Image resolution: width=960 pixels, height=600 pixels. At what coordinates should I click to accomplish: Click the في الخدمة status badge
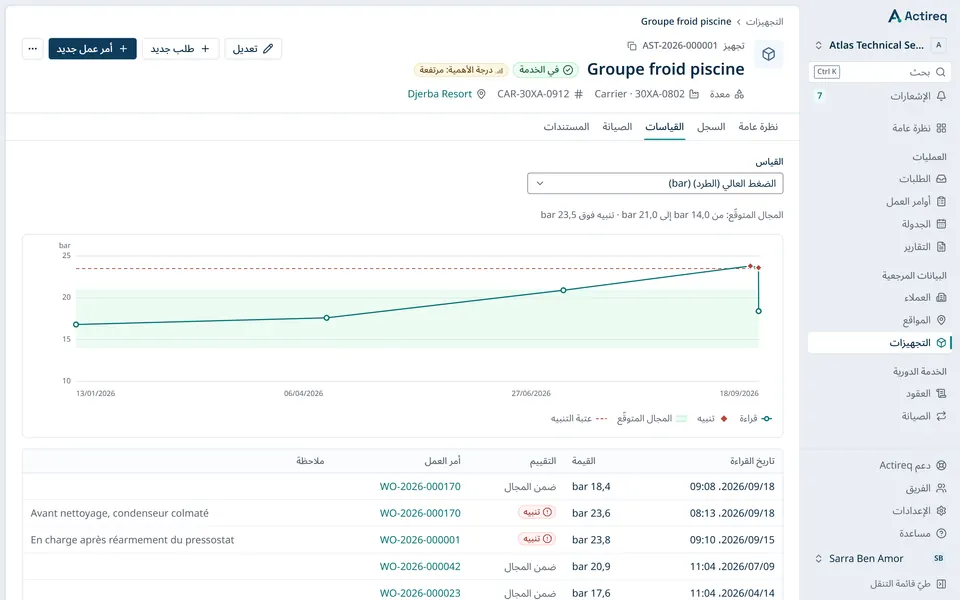[546, 70]
